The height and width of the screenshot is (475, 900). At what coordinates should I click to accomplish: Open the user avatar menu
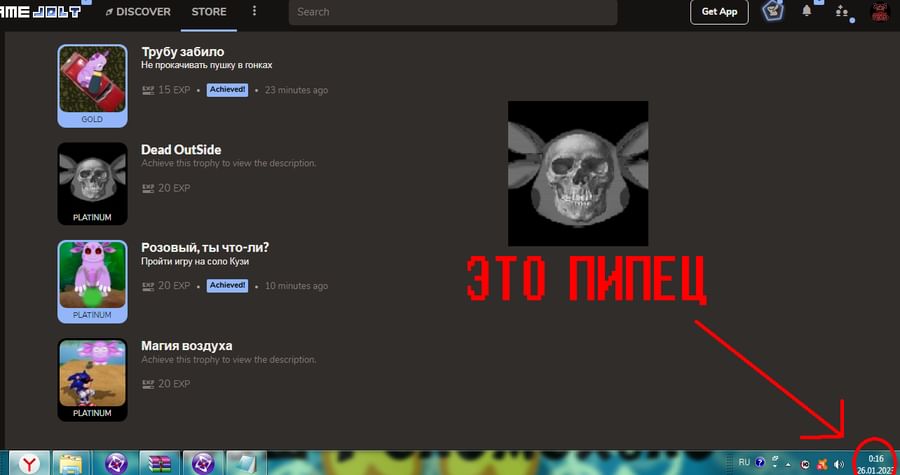(880, 11)
